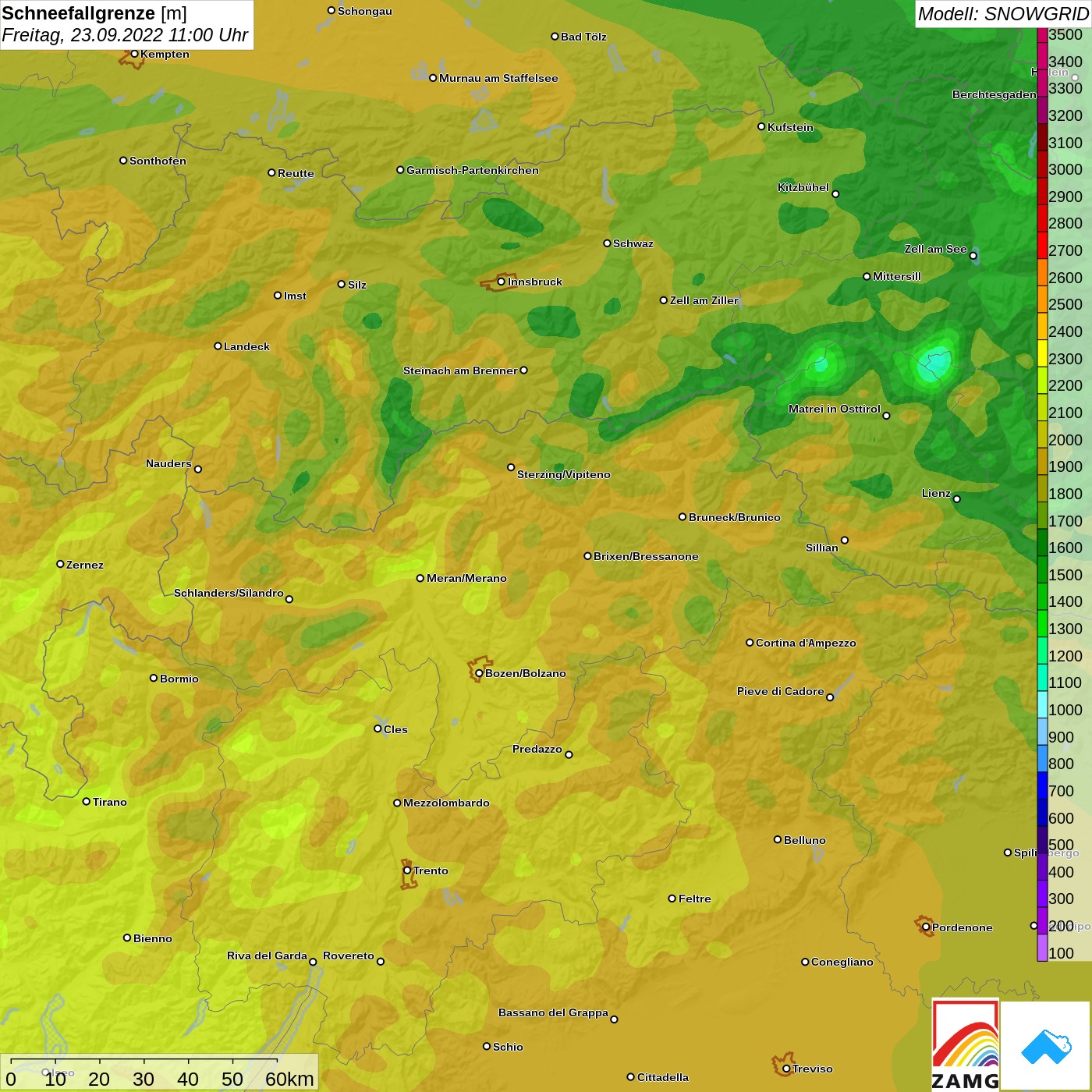Click the Cortina d'Ampezzo label

tap(806, 643)
